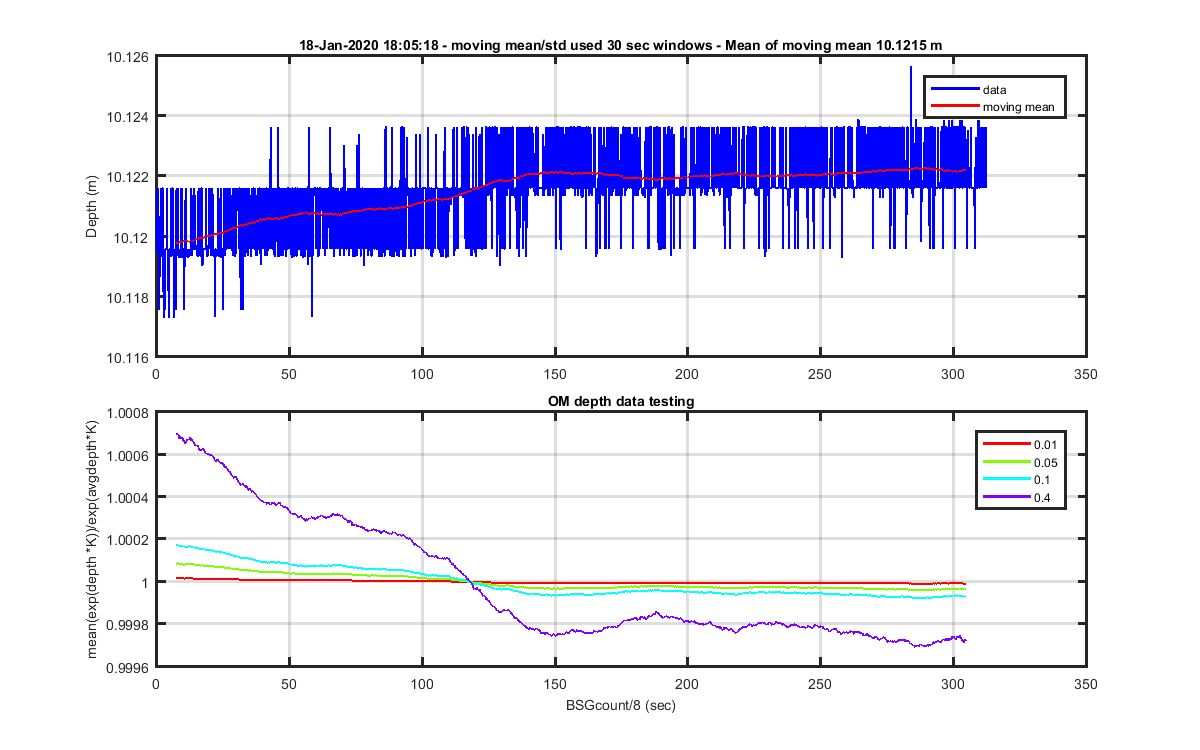
Task: Select the '100' x-tick under the OM testing plot
Action: click(x=422, y=684)
